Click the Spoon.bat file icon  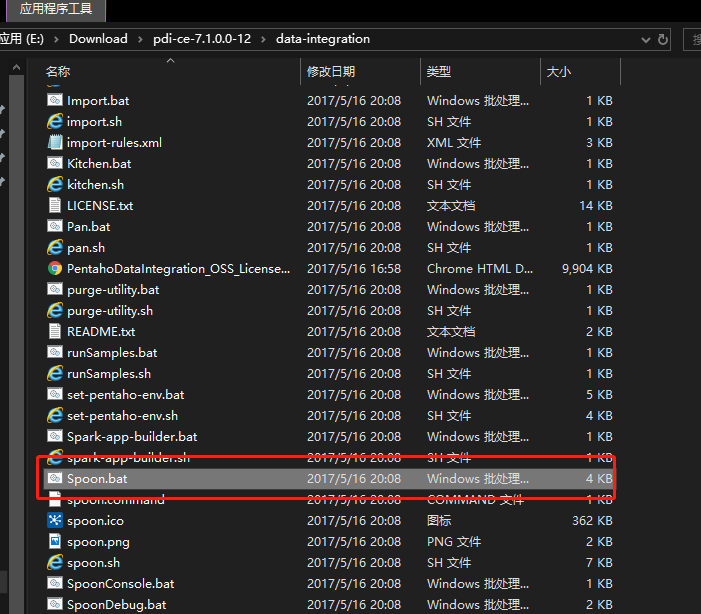[x=55, y=478]
